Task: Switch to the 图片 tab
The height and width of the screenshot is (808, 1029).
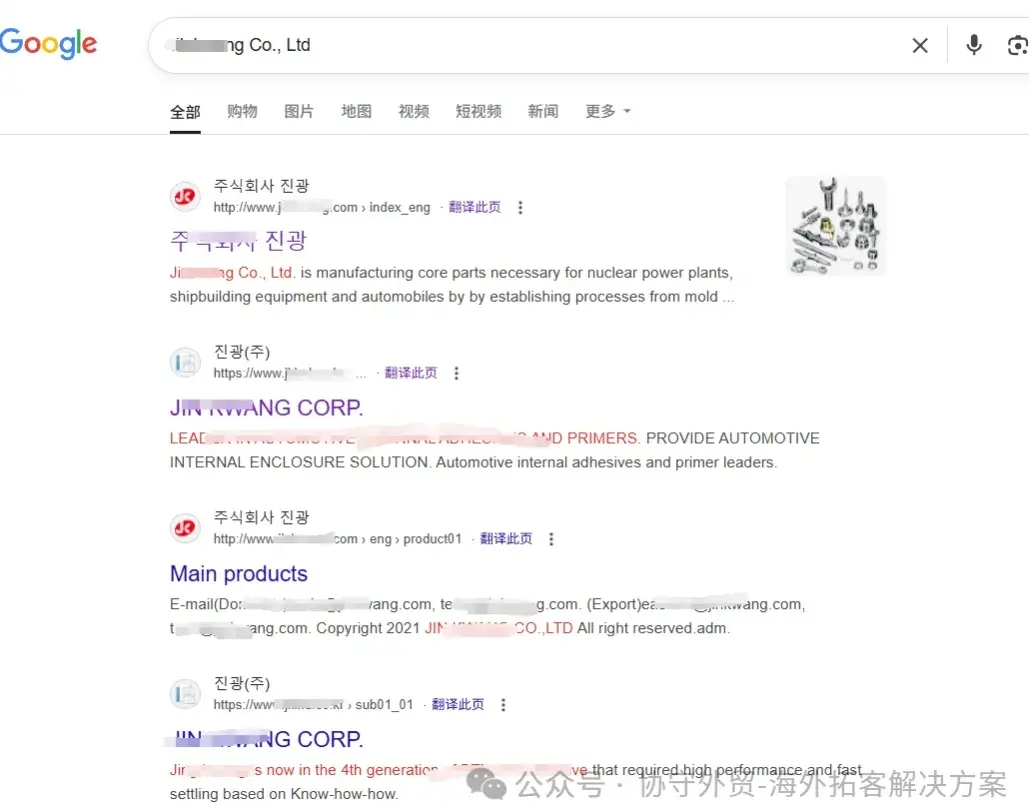Action: tap(299, 112)
